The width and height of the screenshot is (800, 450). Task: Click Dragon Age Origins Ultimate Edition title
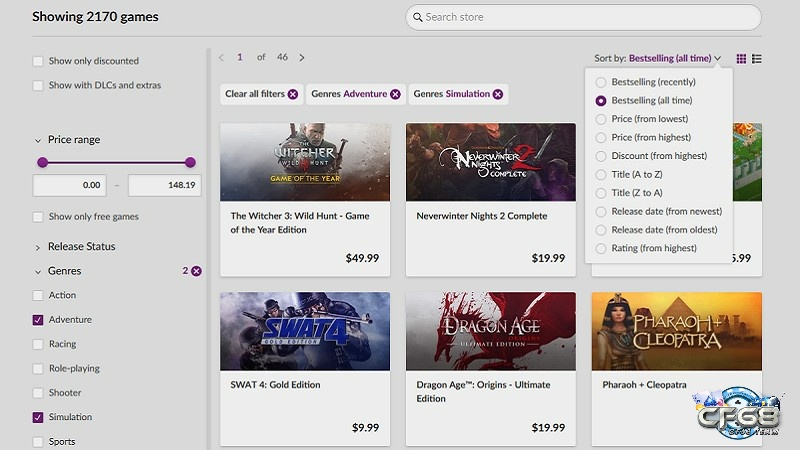pos(483,392)
